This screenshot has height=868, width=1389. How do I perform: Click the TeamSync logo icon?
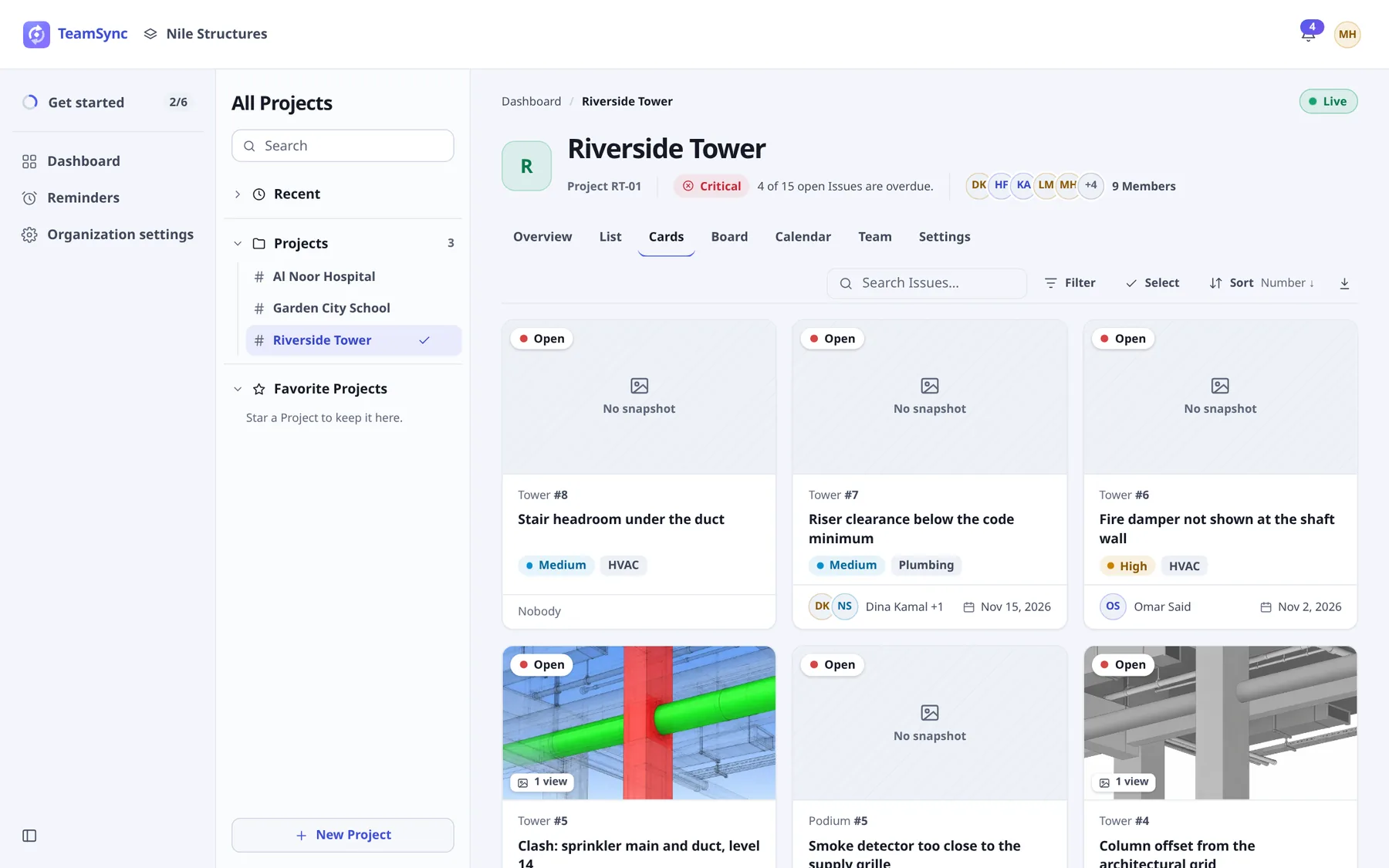tap(36, 34)
